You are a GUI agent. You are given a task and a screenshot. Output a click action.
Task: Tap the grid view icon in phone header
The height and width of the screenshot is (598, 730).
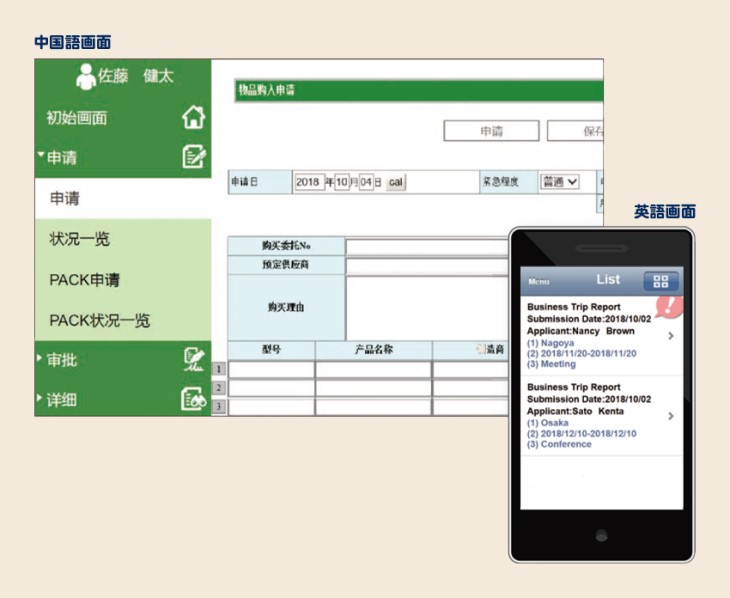click(660, 281)
